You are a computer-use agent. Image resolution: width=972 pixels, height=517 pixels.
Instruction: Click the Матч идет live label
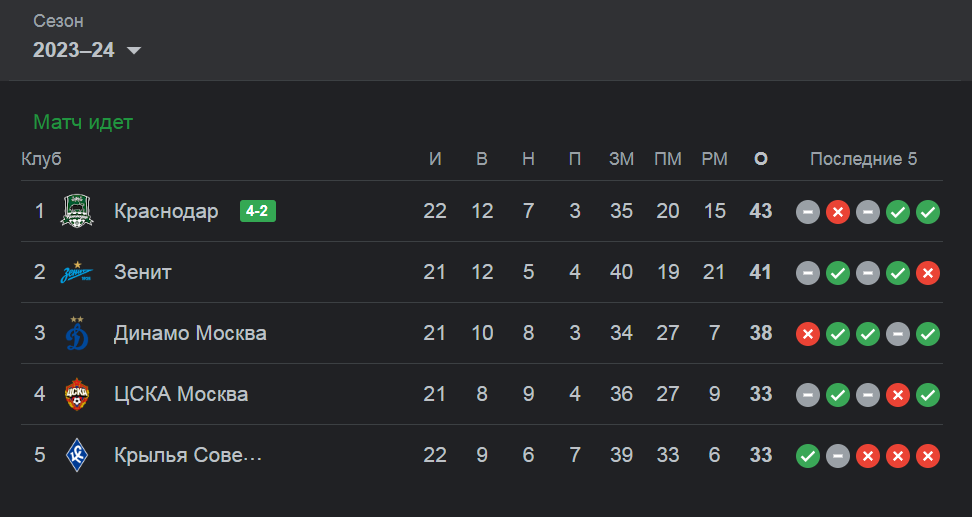click(x=83, y=122)
